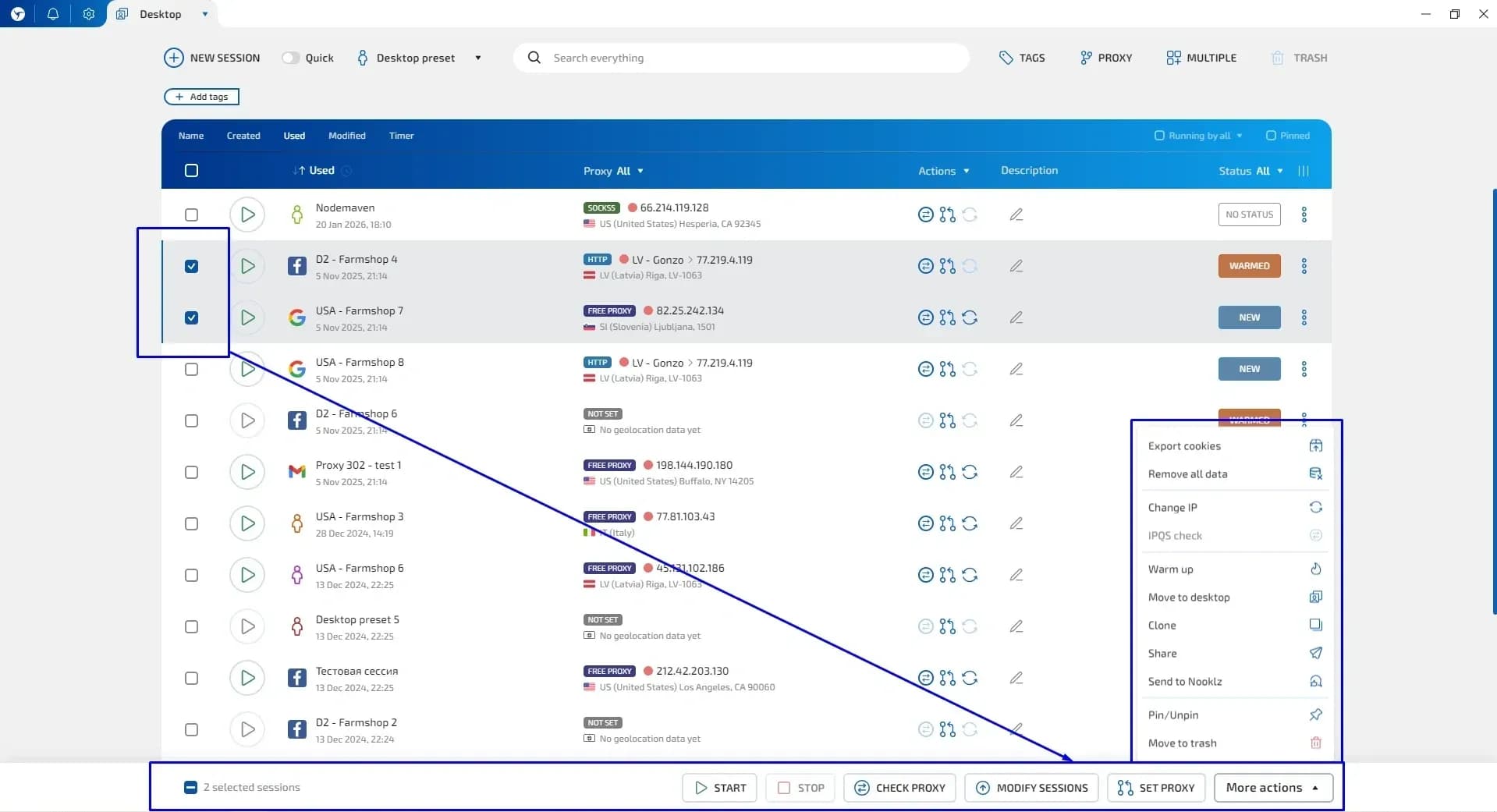Toggle the select-all checkbox in the header

click(x=191, y=170)
